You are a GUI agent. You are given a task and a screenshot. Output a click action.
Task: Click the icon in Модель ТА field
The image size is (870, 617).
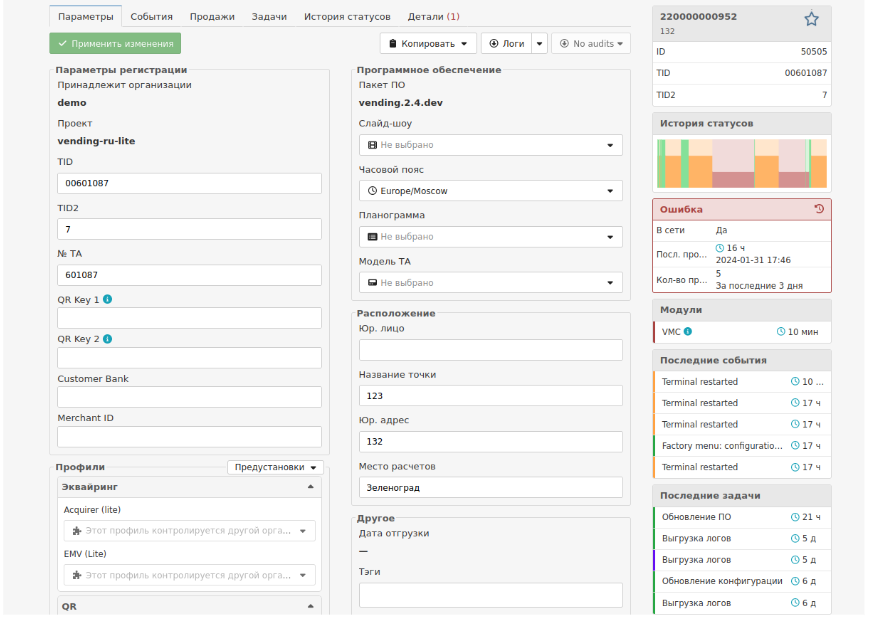click(x=372, y=282)
